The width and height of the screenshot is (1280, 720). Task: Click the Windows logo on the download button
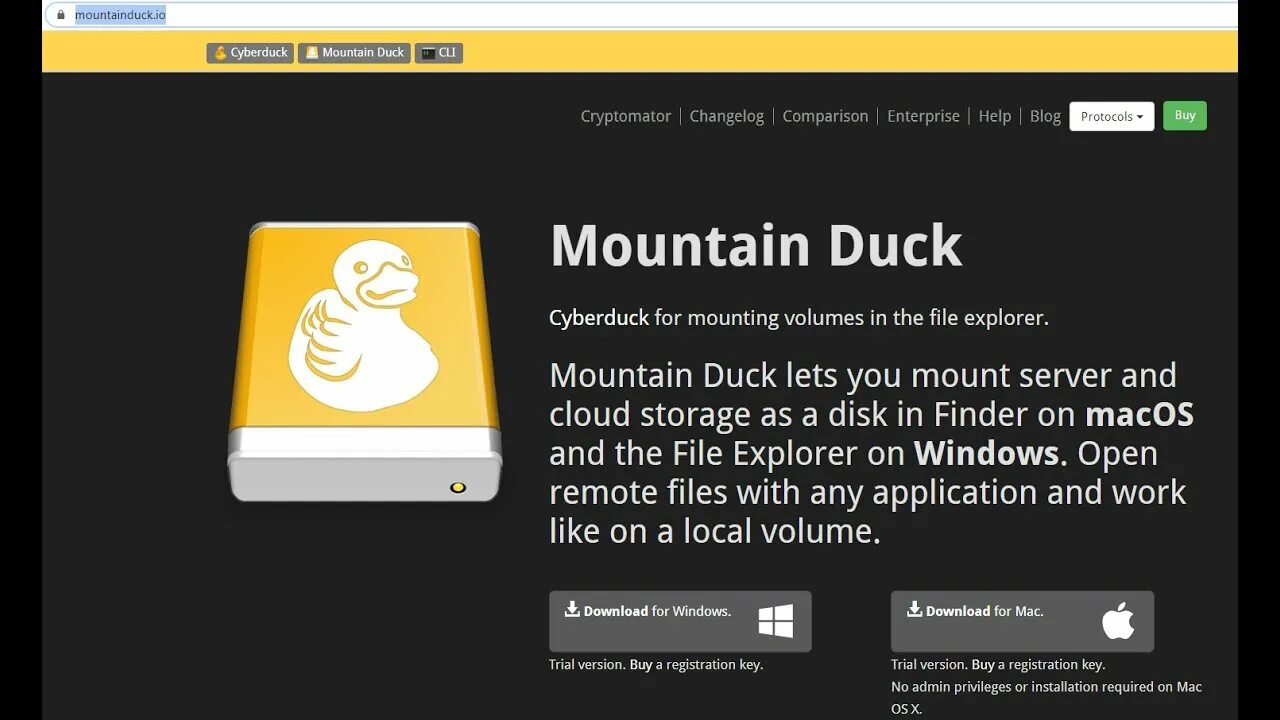click(x=776, y=621)
